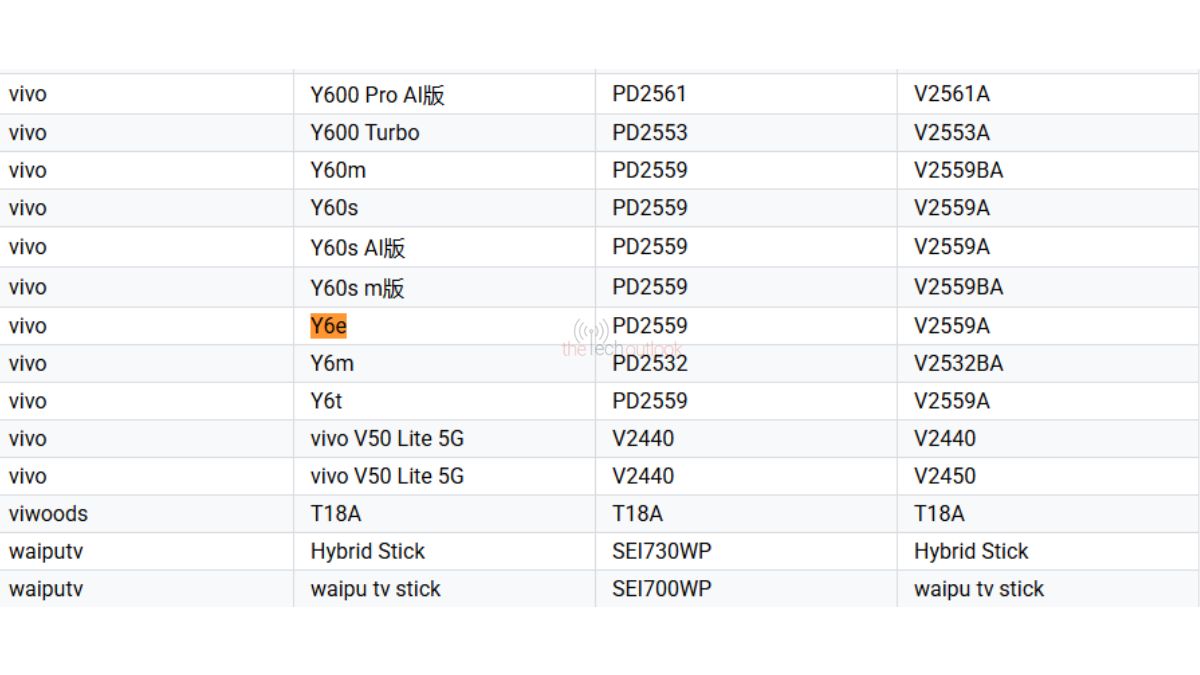
Task: Click the thetechoutlook watermark logo
Action: pos(623,339)
